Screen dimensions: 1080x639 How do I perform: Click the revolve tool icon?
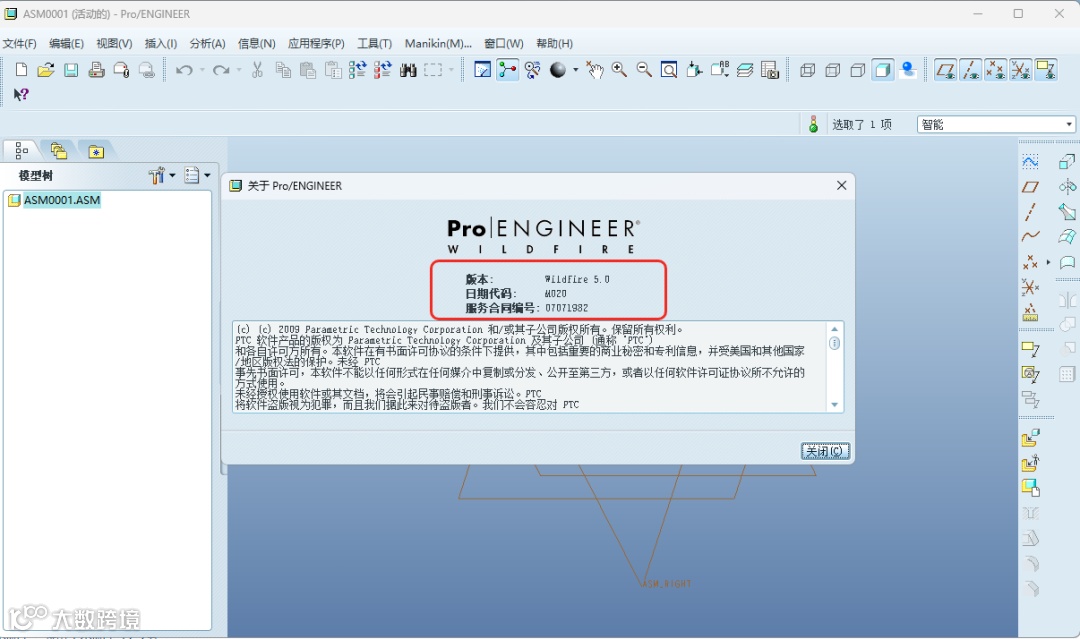1067,187
